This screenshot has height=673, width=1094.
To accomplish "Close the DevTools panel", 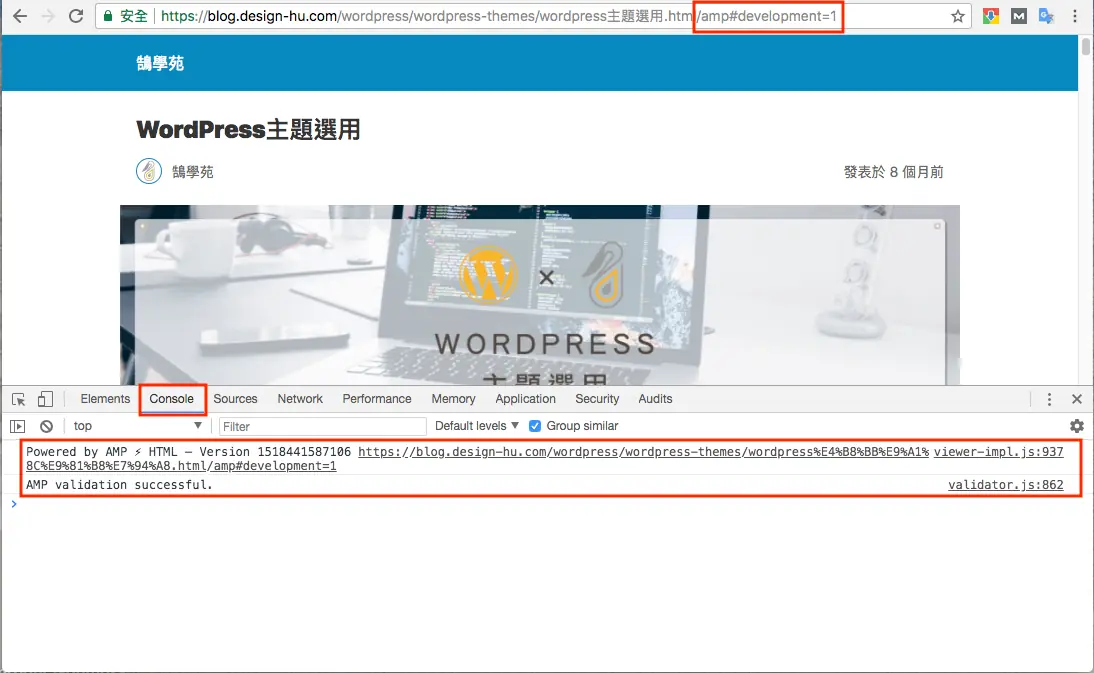I will click(1077, 399).
